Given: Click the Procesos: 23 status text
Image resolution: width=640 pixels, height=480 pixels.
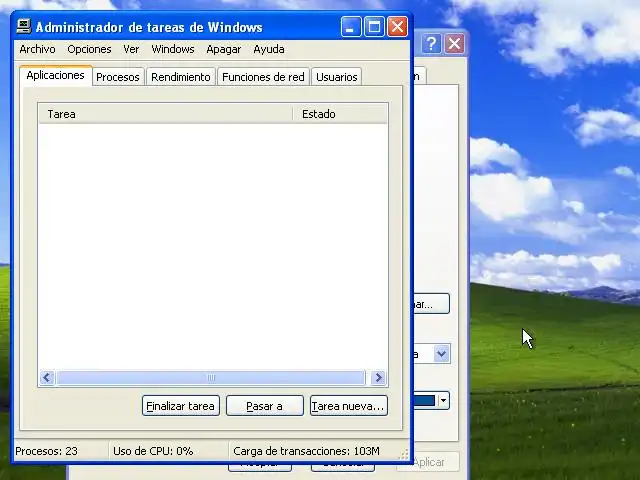Looking at the screenshot, I should click(46, 451).
